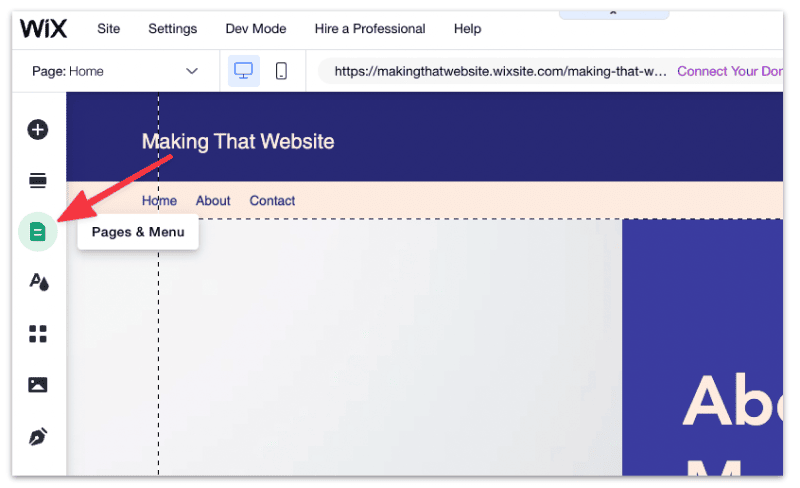
Task: Open the Dev Mode menu
Action: click(256, 29)
